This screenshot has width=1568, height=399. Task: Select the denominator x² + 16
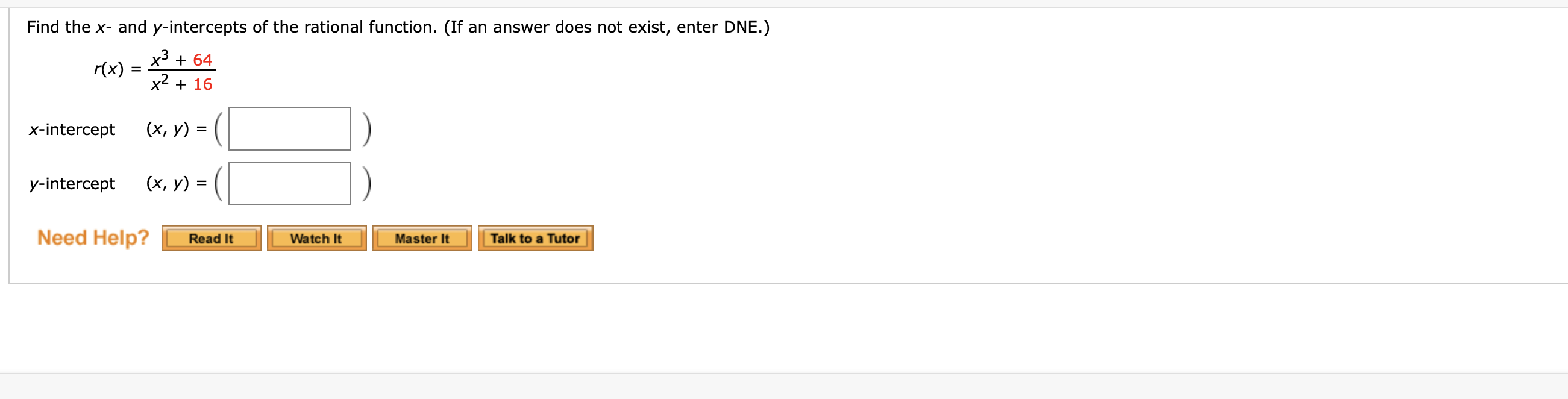[182, 84]
